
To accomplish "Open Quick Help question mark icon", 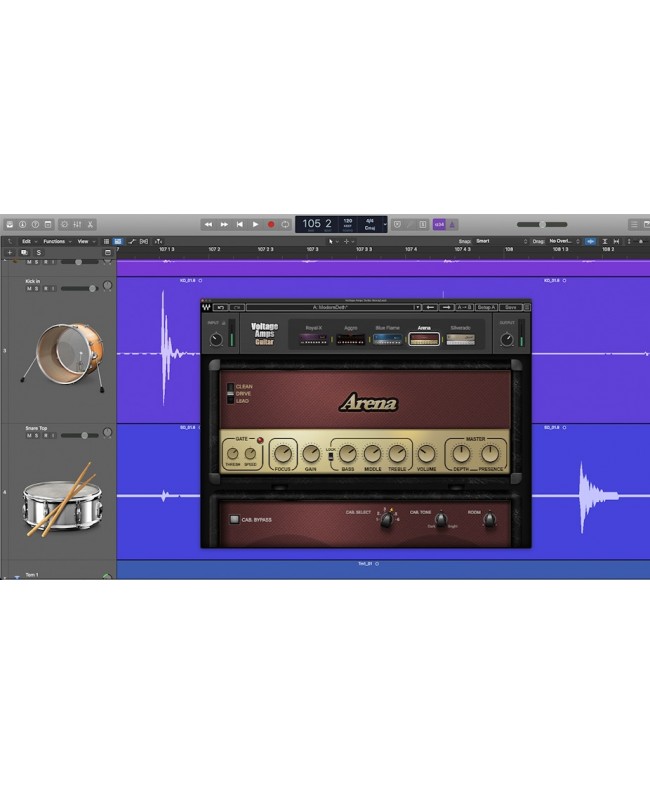I will pyautogui.click(x=35, y=224).
